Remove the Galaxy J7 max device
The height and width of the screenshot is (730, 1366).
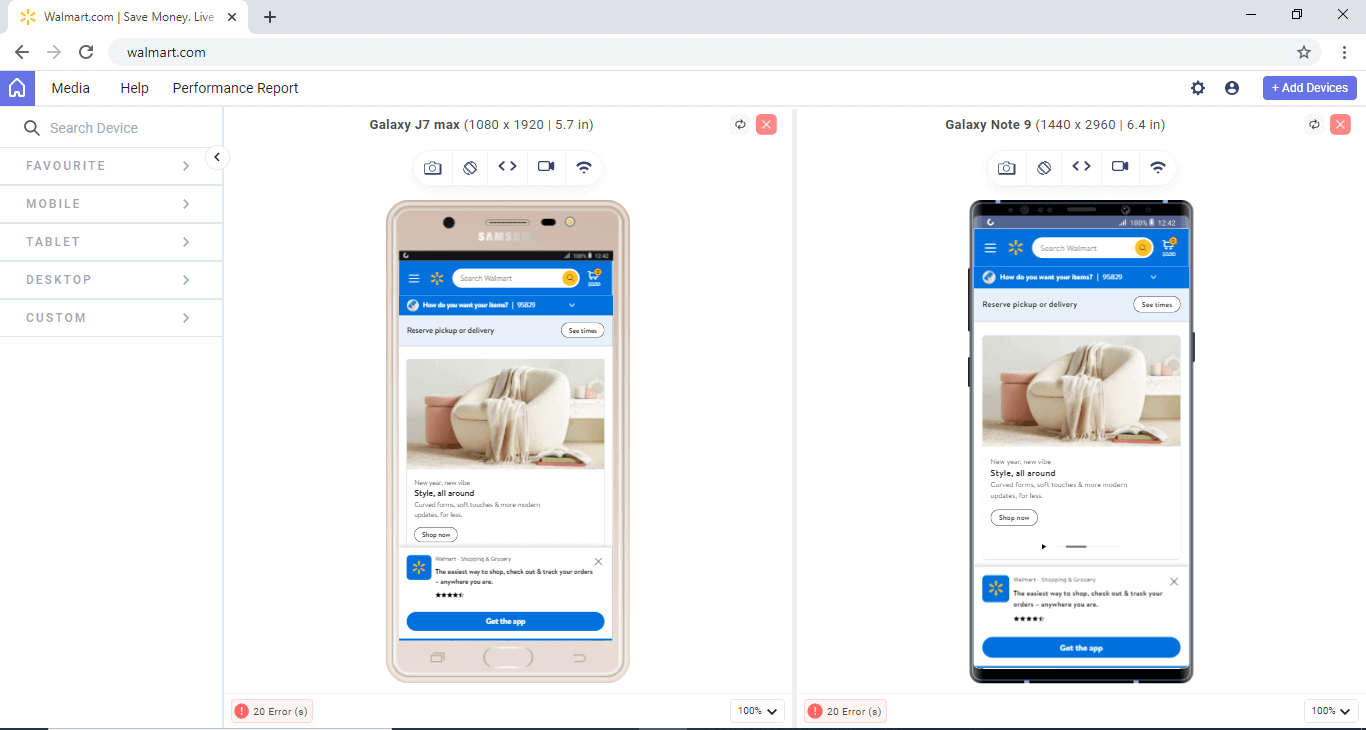[x=766, y=125]
